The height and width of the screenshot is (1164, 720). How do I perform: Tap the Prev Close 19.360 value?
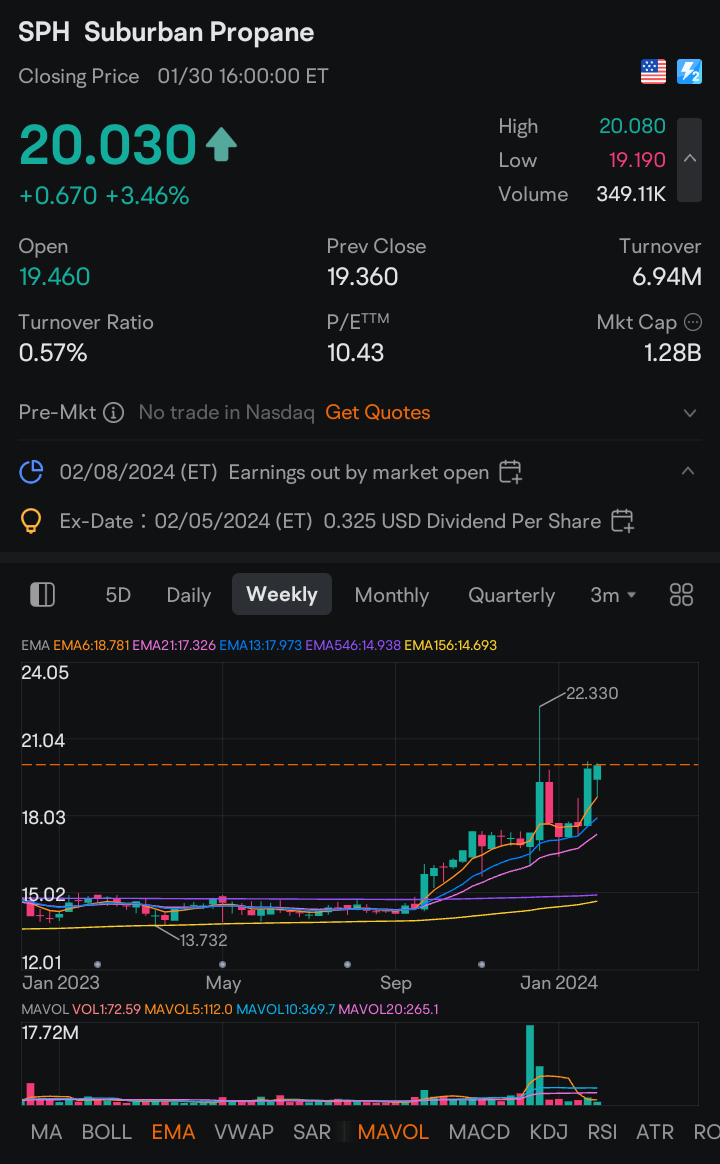coord(362,277)
